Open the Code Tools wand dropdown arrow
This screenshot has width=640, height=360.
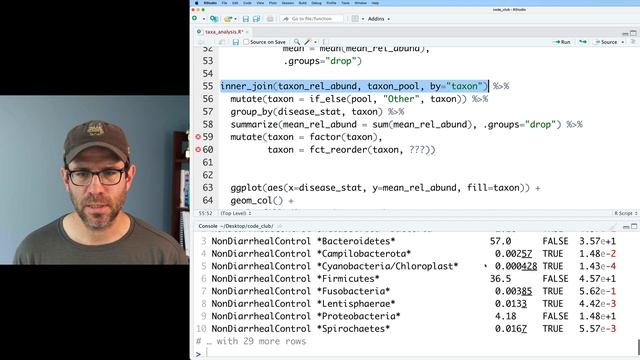pos(315,42)
